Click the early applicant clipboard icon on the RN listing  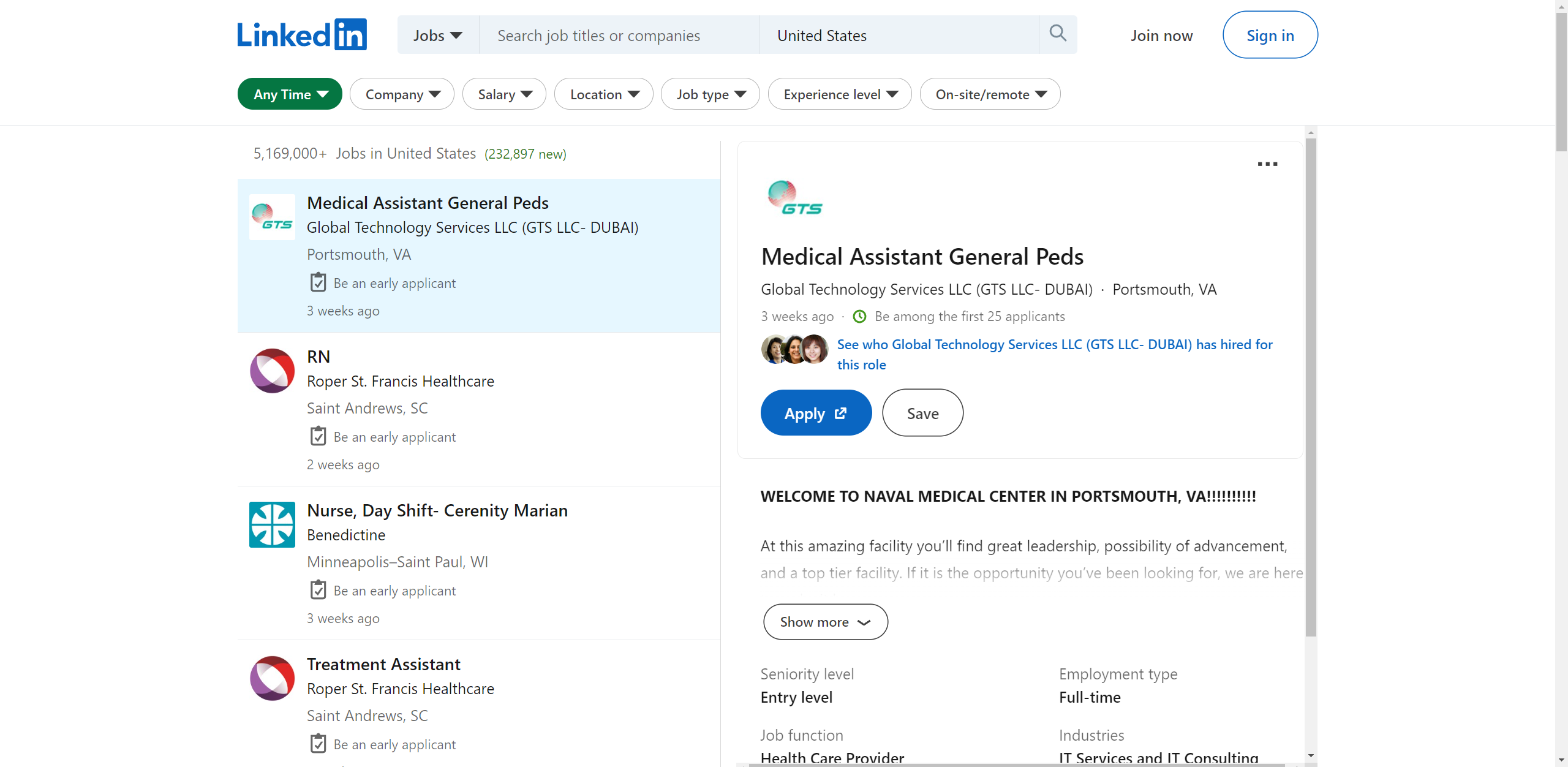(x=318, y=436)
